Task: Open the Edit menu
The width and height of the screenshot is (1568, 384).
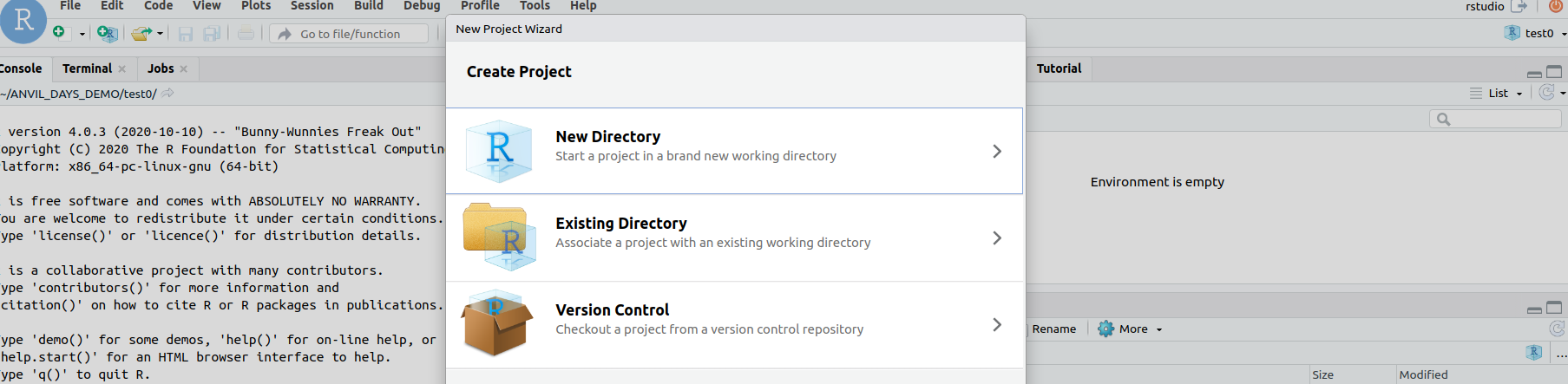Action: 112,6
